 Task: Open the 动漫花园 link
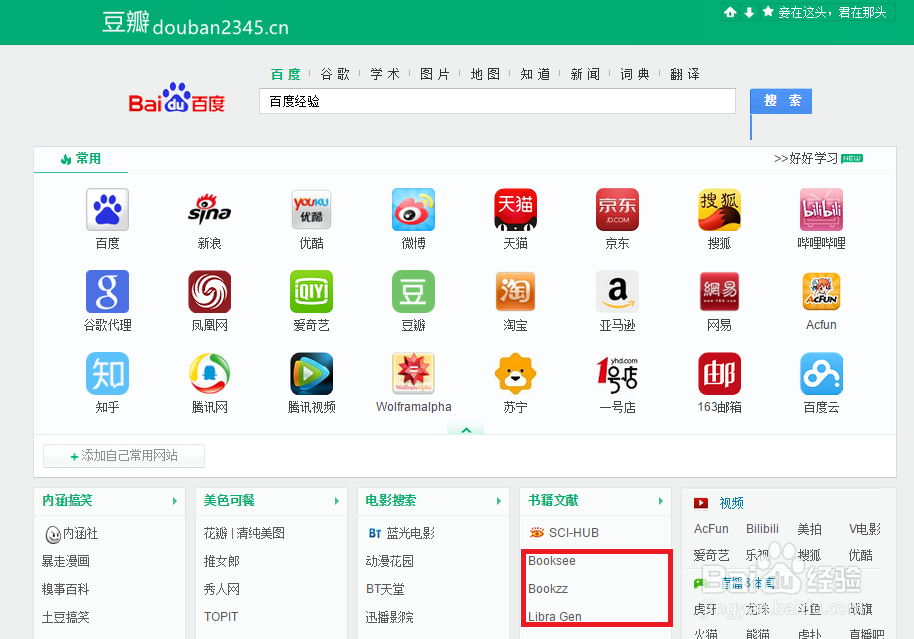(x=389, y=560)
